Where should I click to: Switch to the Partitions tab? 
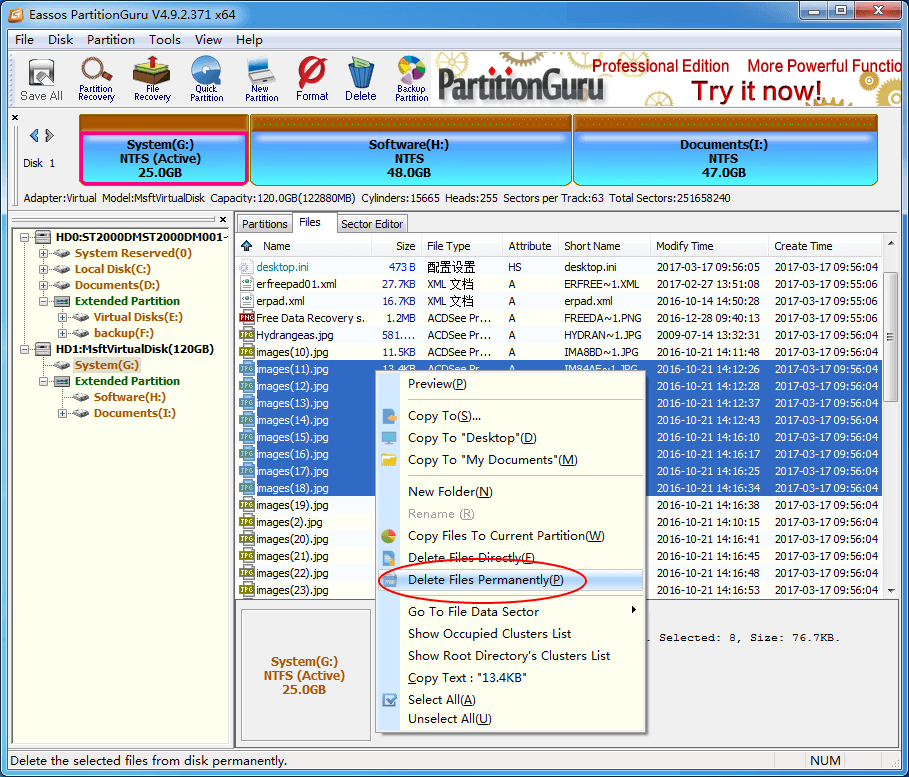[x=264, y=224]
